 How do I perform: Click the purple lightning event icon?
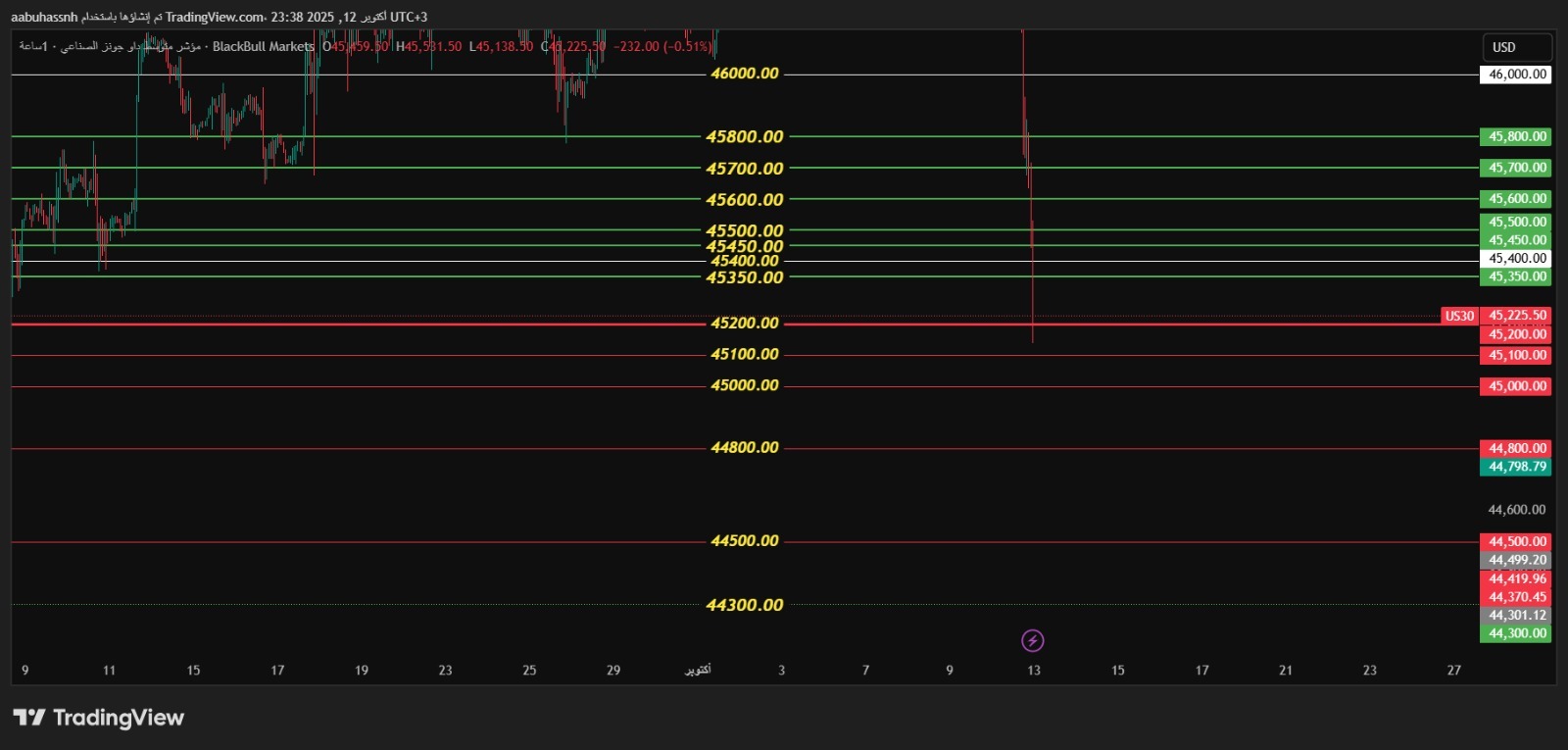(1032, 641)
